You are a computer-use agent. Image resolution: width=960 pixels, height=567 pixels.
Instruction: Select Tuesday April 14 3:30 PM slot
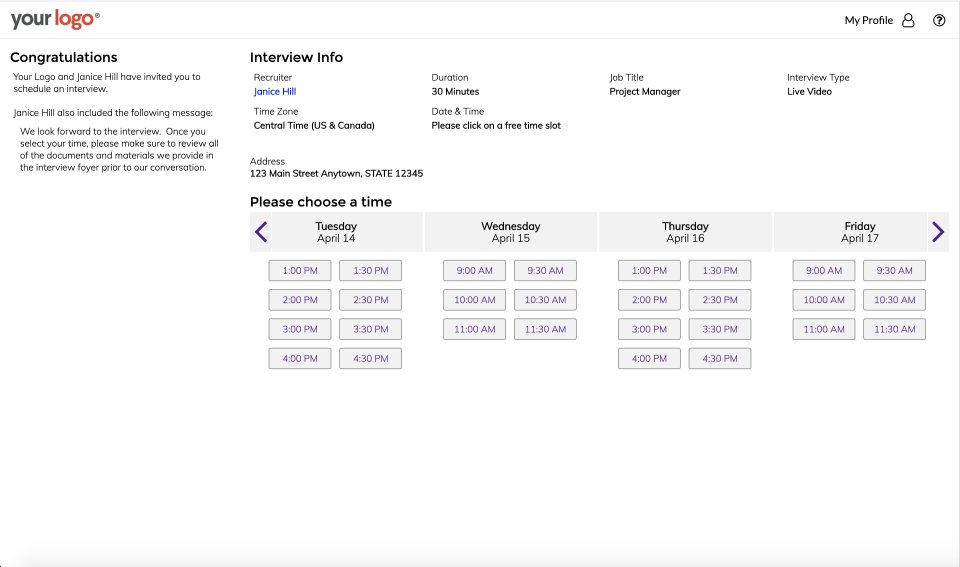coord(370,329)
